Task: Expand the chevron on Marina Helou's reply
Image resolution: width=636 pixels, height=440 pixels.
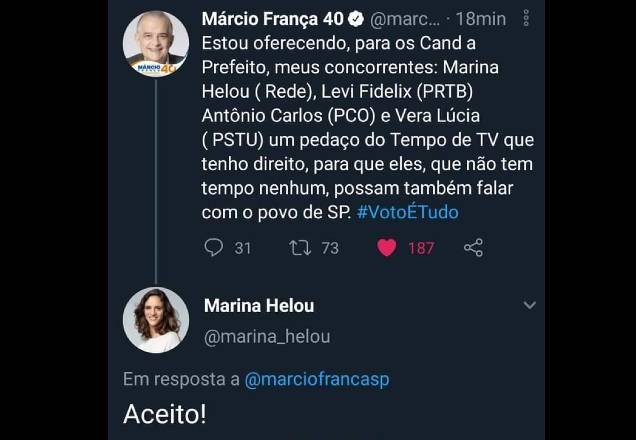Action: [x=530, y=305]
